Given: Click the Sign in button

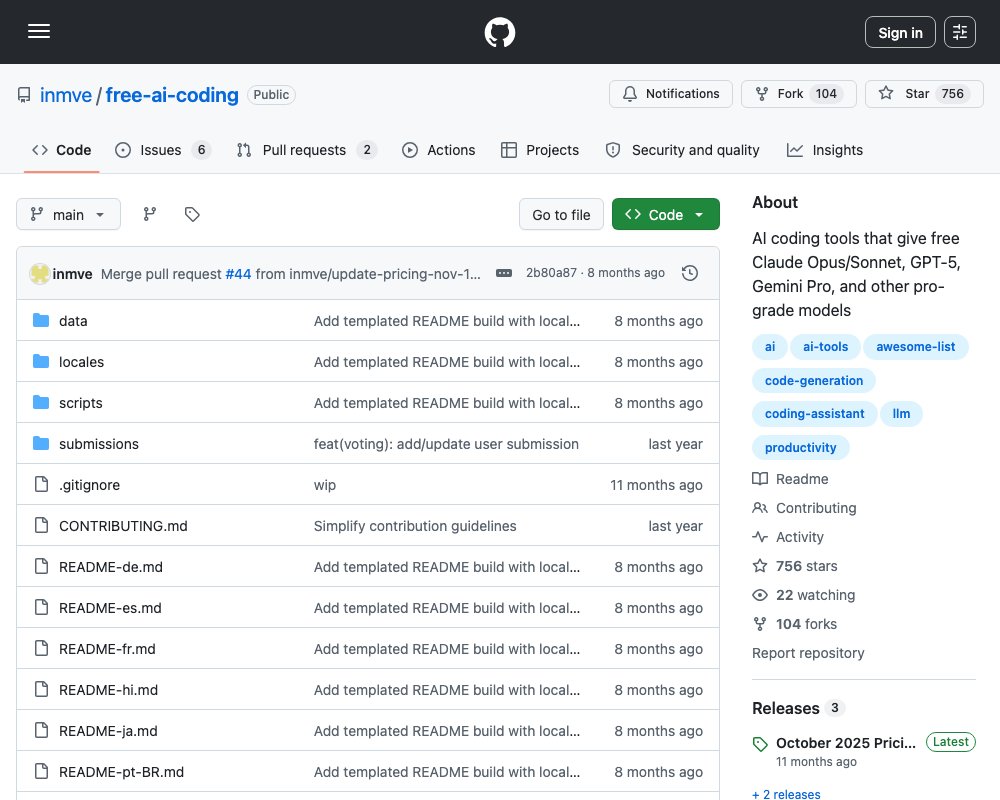Looking at the screenshot, I should tap(900, 33).
